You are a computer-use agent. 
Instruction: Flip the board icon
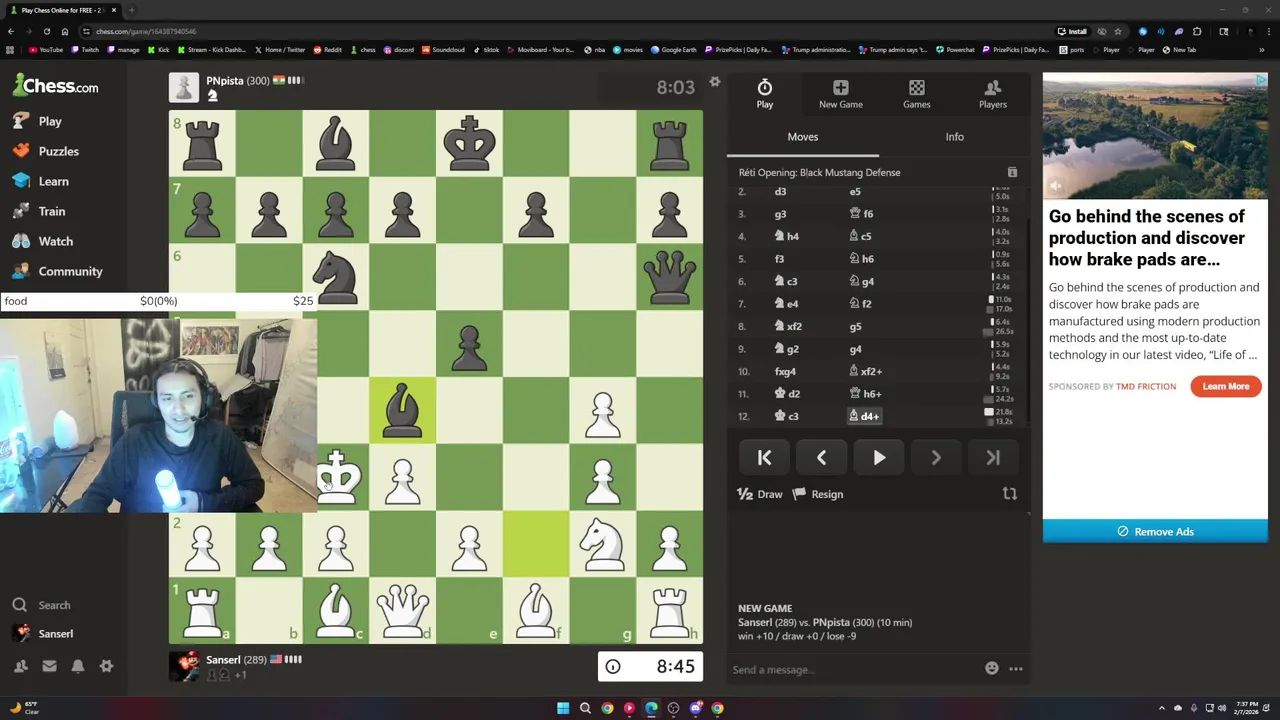tap(1010, 494)
